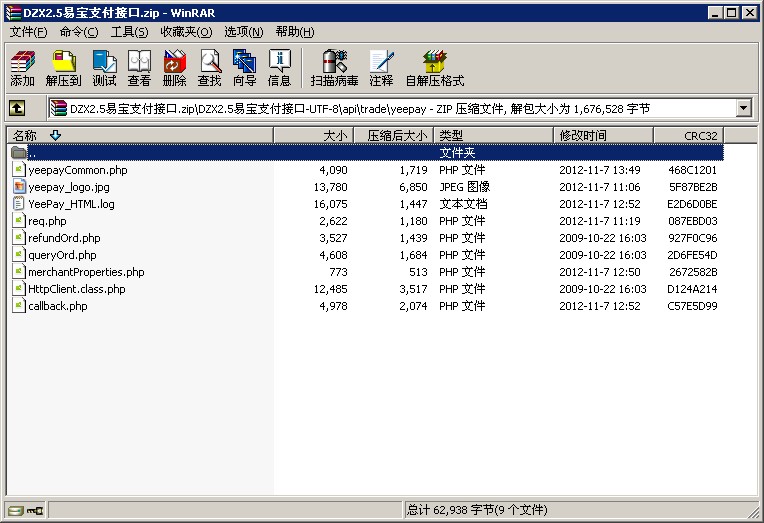Select the callback.php file icon
Viewport: 764px width, 523px height.
pyautogui.click(x=19, y=306)
